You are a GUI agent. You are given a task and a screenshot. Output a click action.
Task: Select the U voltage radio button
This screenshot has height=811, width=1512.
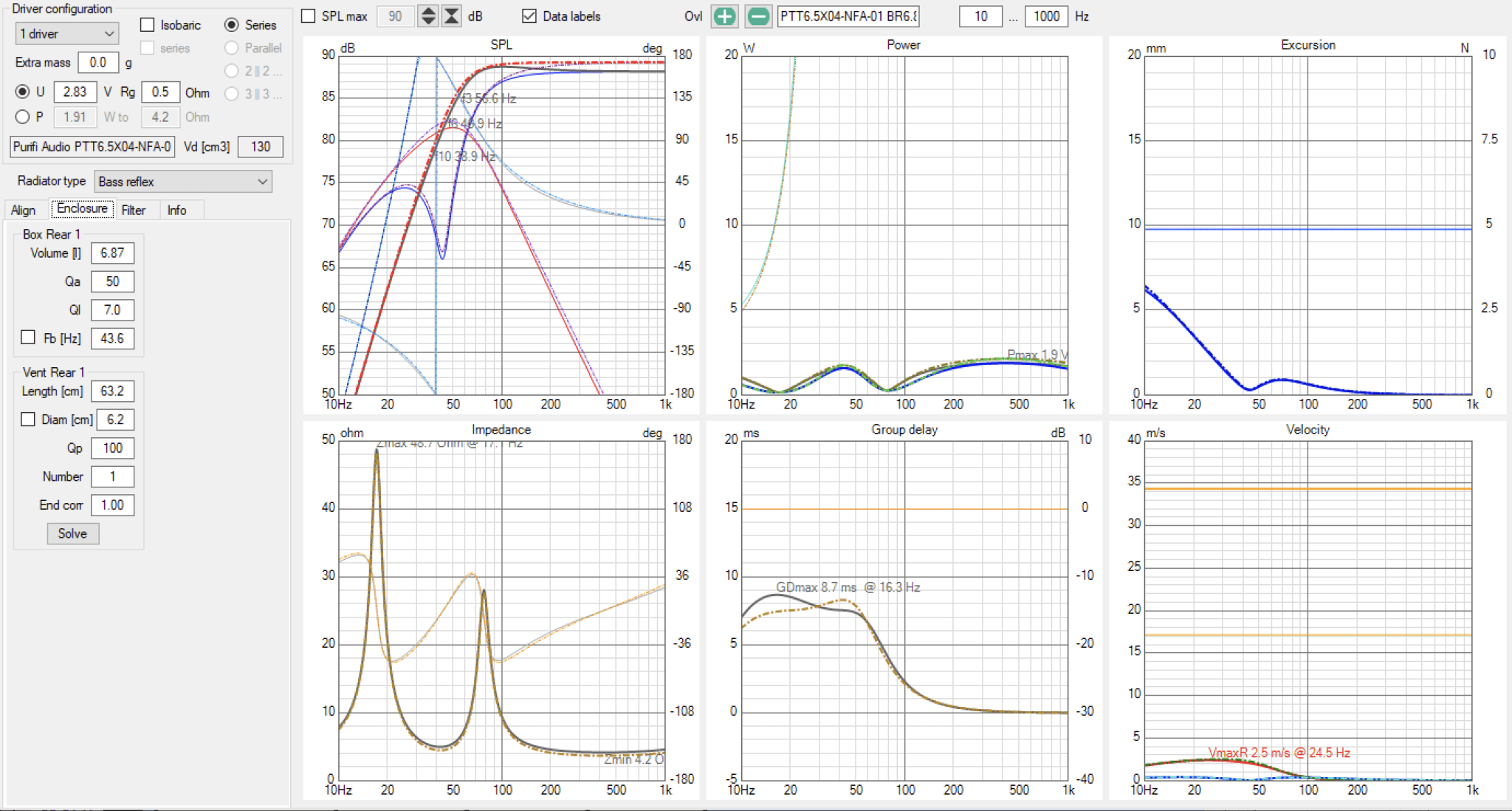click(x=23, y=92)
